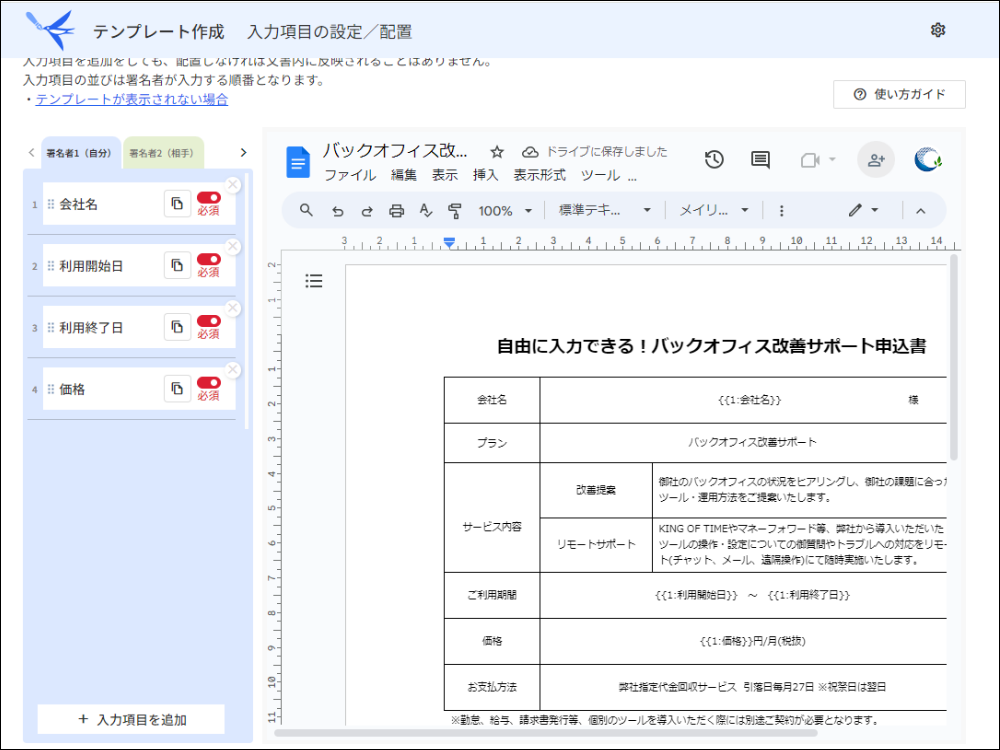Activate paint format tool
Screen dimensions: 1000x750
pos(455,210)
